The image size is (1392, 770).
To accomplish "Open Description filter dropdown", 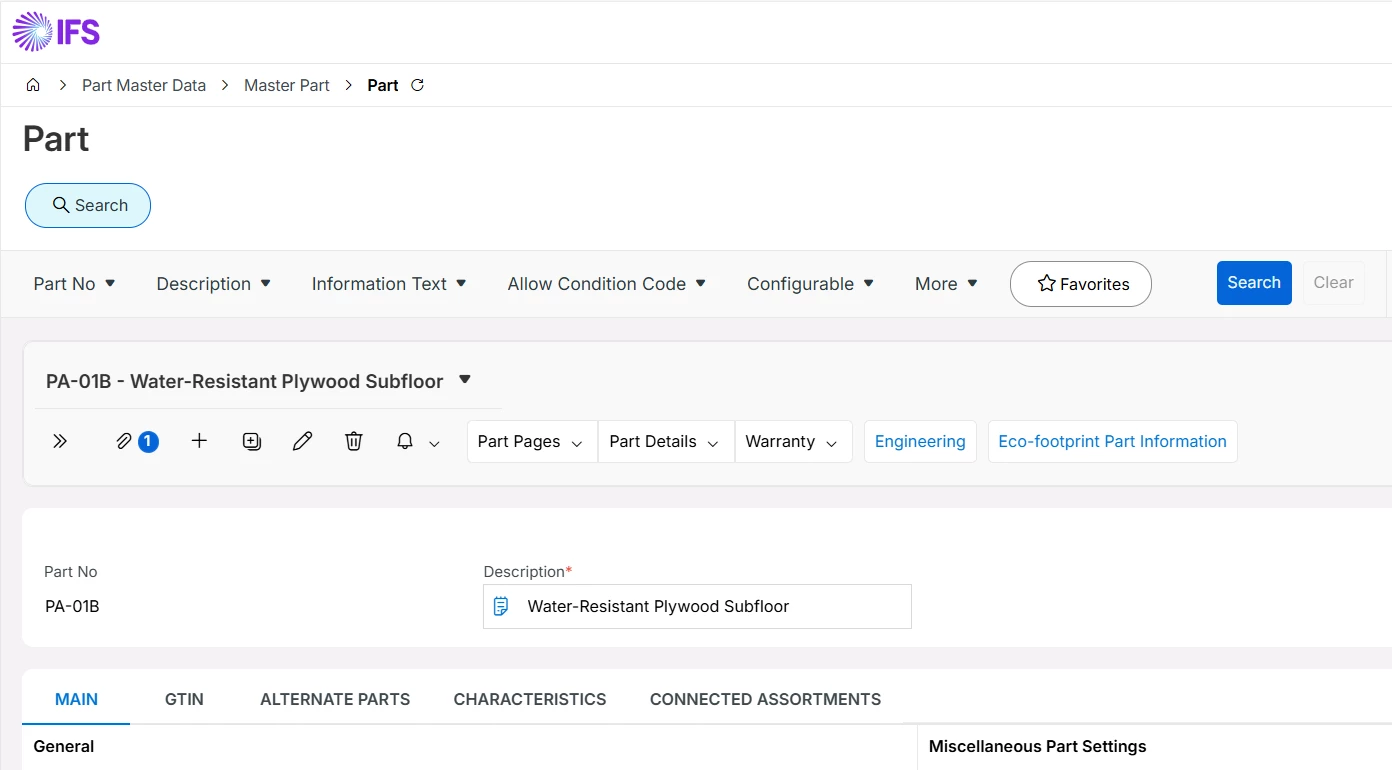I will (x=214, y=284).
